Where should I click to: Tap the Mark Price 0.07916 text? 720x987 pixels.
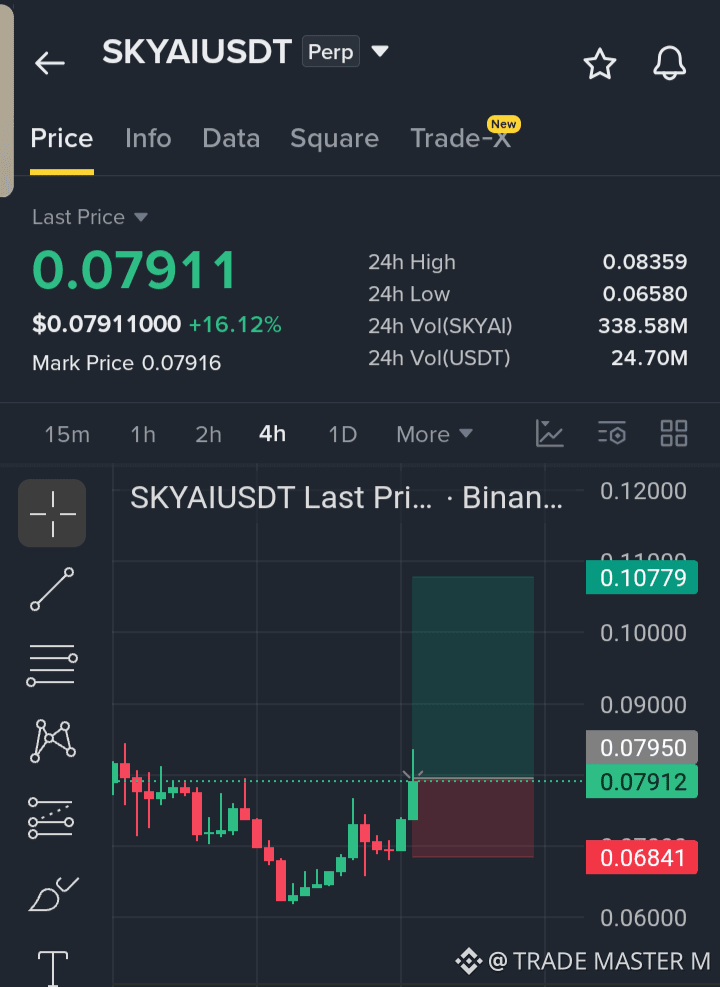click(x=127, y=363)
